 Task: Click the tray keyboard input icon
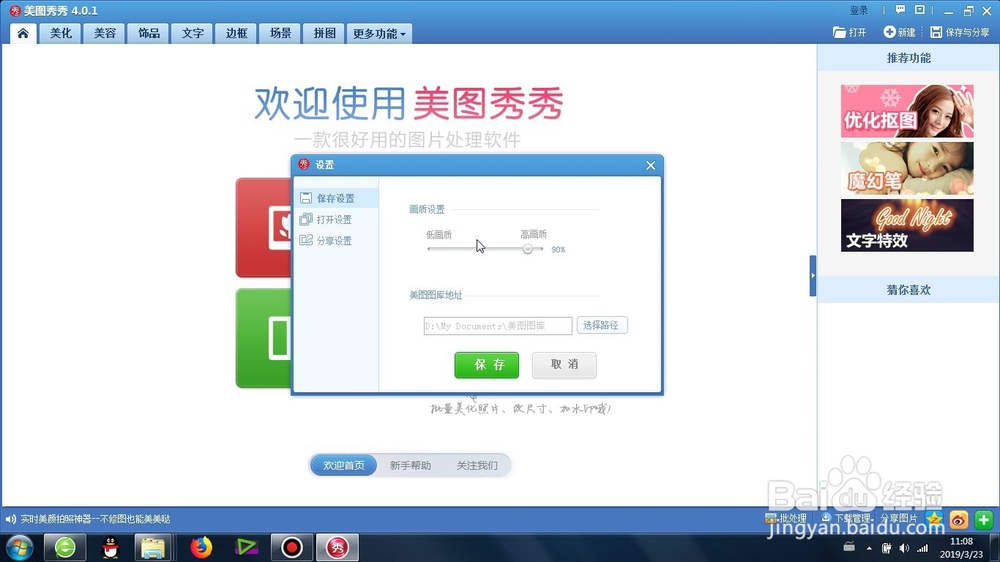click(849, 547)
